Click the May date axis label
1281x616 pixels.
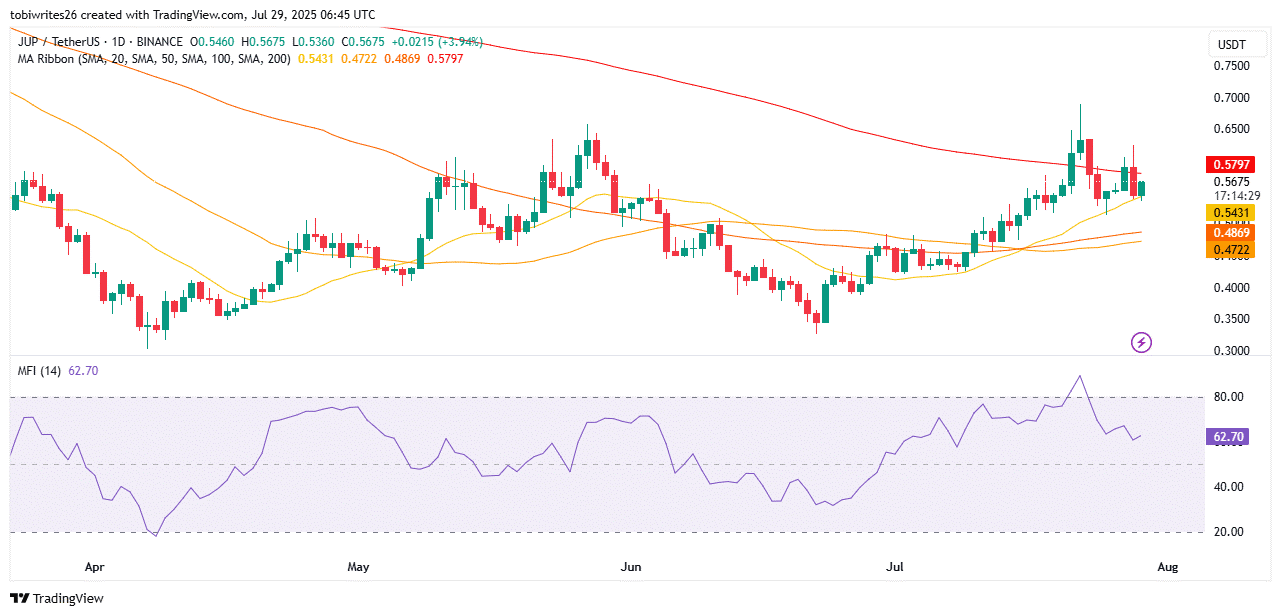359,567
